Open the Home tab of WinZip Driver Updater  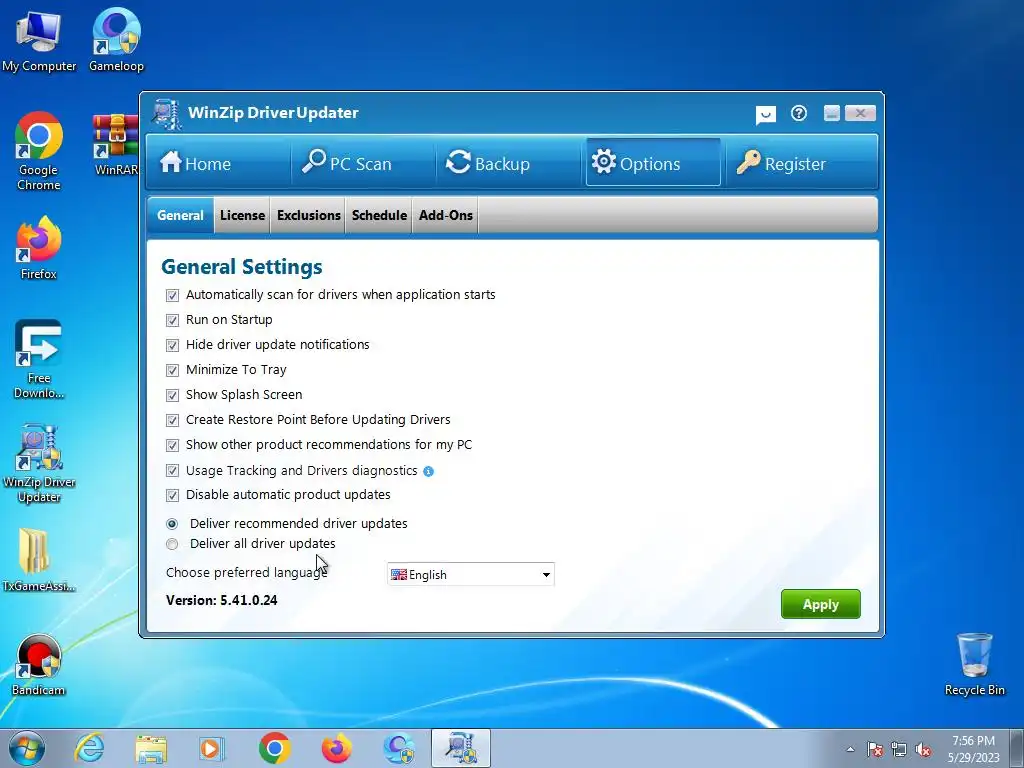[218, 163]
